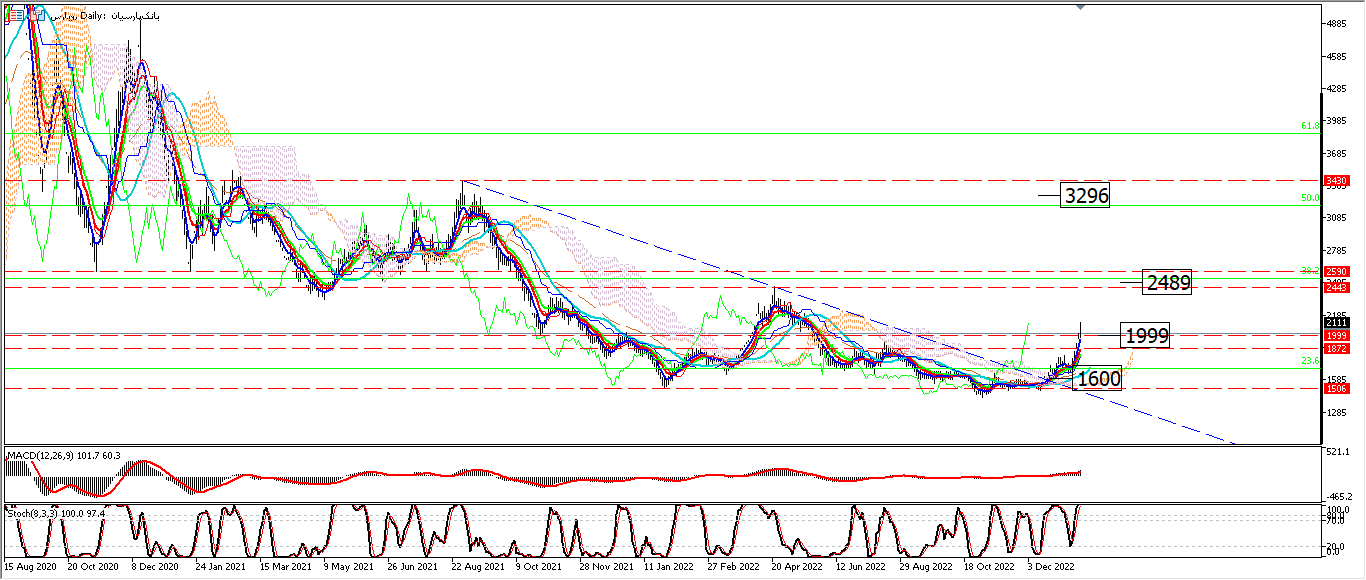Select the 3296 price text label

tap(1085, 196)
